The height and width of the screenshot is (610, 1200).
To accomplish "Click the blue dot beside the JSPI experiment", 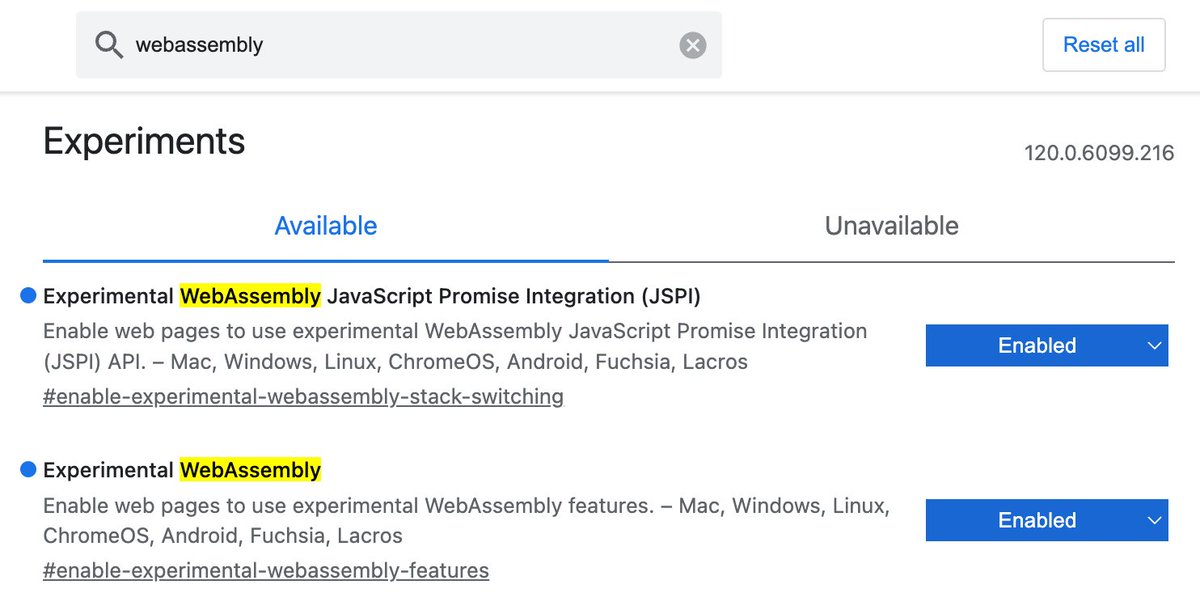I will point(28,295).
